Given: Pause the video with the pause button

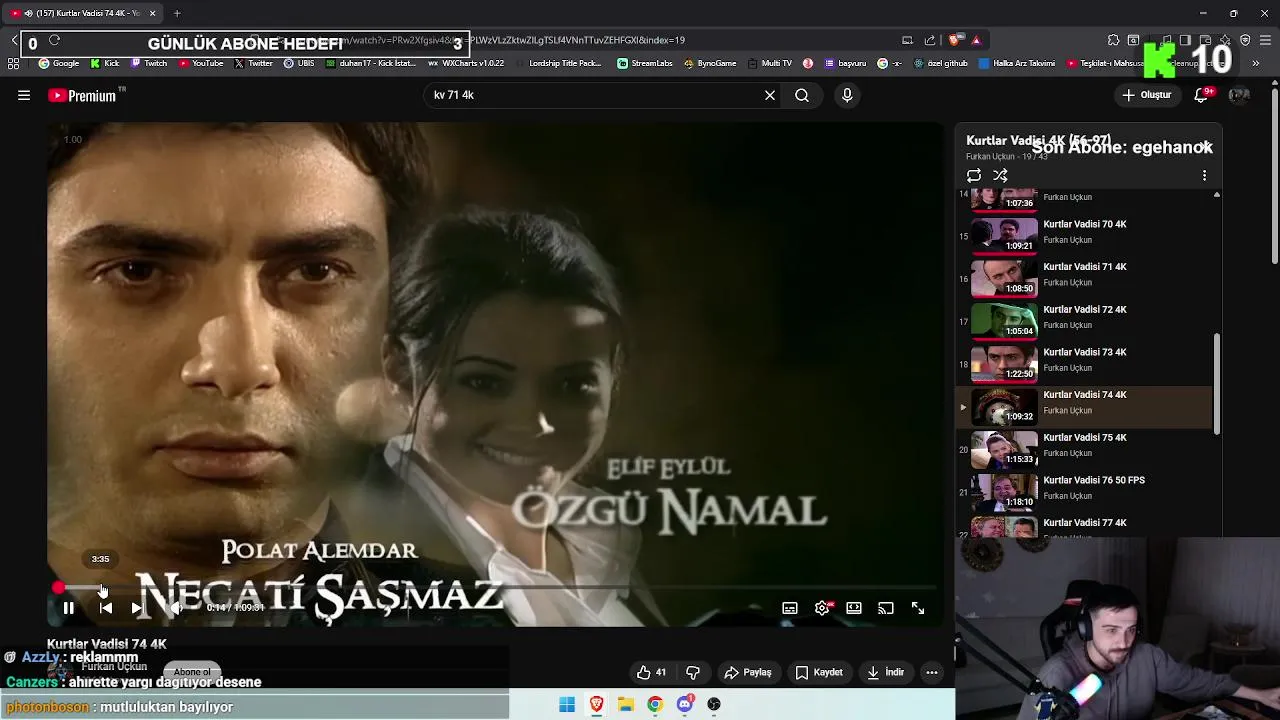Looking at the screenshot, I should [68, 608].
